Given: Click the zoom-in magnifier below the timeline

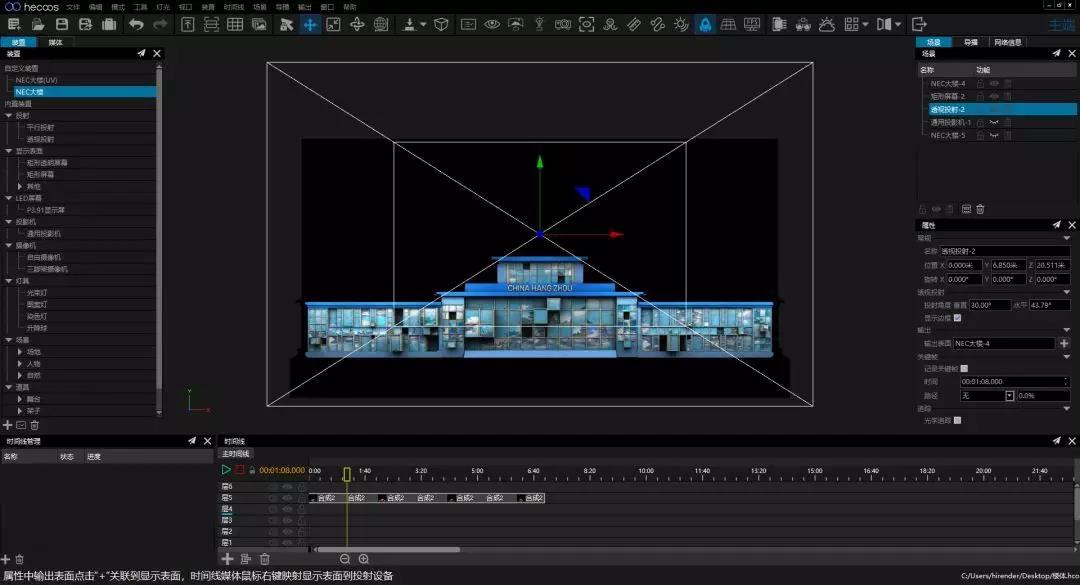Looking at the screenshot, I should coord(363,558).
